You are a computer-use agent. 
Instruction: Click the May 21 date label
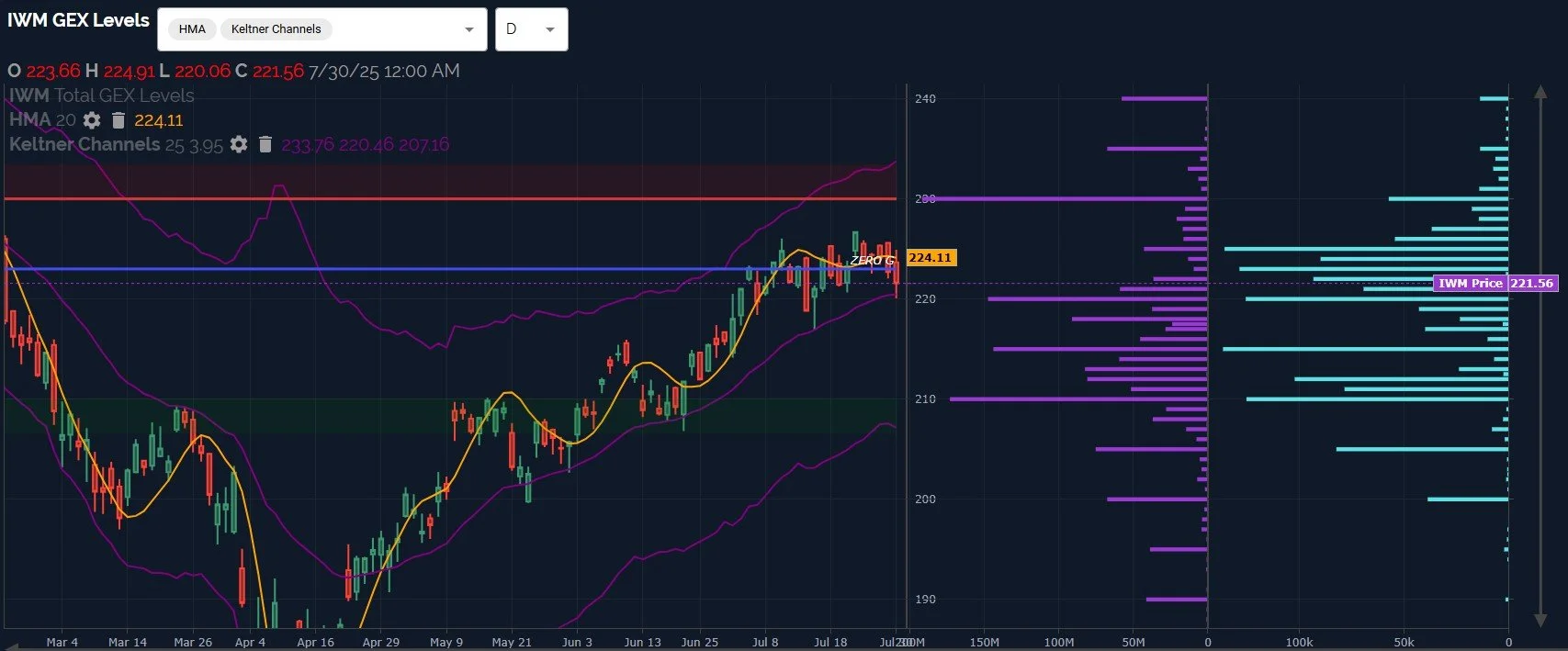pos(512,642)
